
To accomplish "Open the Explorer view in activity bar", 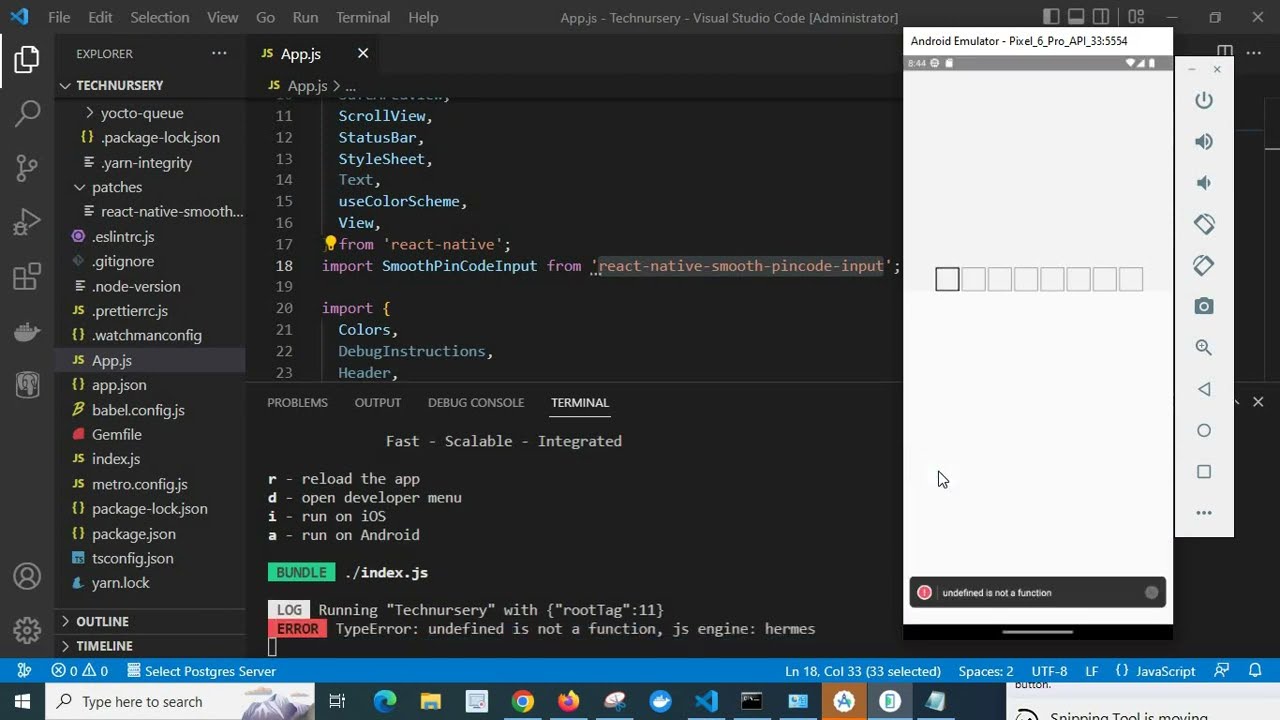I will point(27,59).
